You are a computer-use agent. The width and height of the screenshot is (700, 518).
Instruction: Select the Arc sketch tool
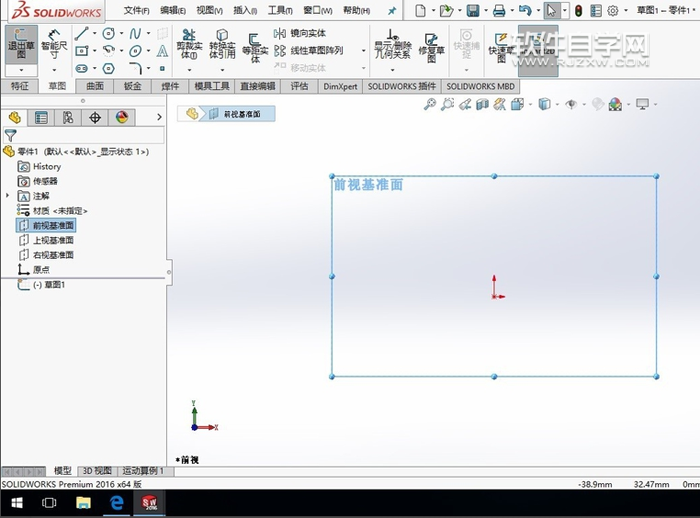pos(108,51)
